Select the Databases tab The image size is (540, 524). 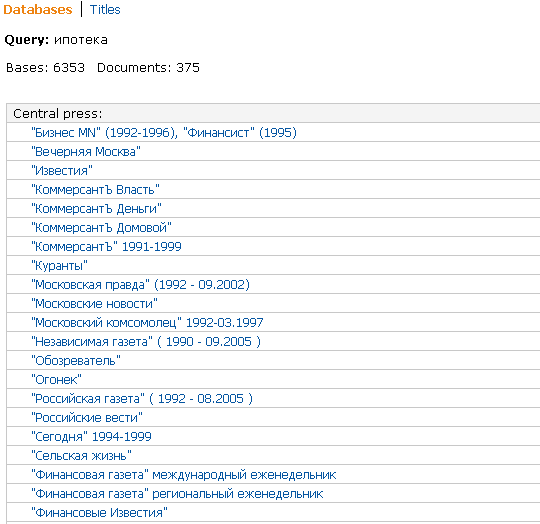click(x=38, y=9)
